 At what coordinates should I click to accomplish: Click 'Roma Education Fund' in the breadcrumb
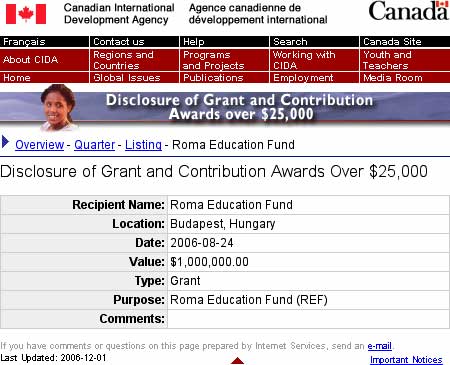[233, 145]
